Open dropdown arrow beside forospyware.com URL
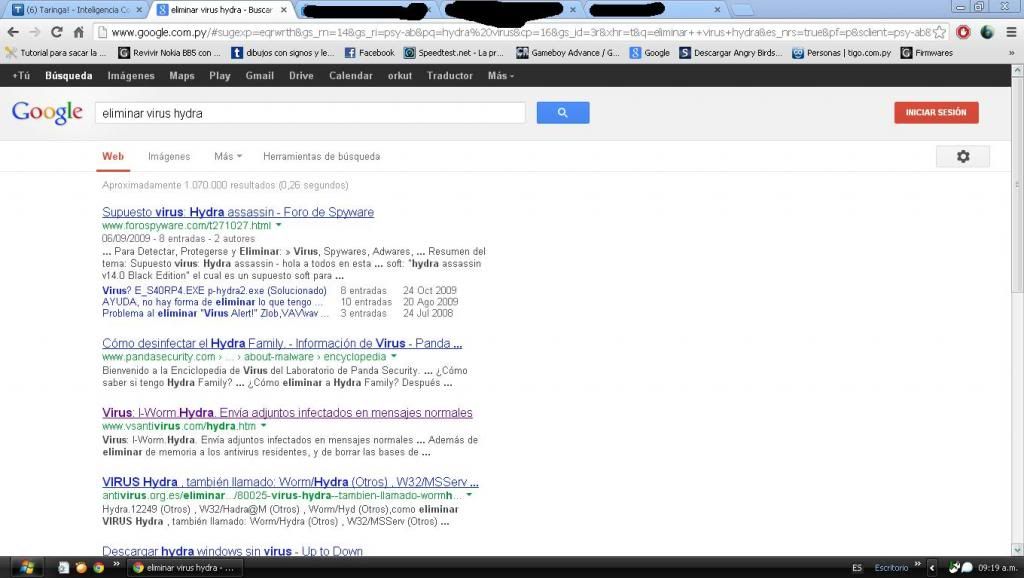1024x578 pixels. [279, 225]
